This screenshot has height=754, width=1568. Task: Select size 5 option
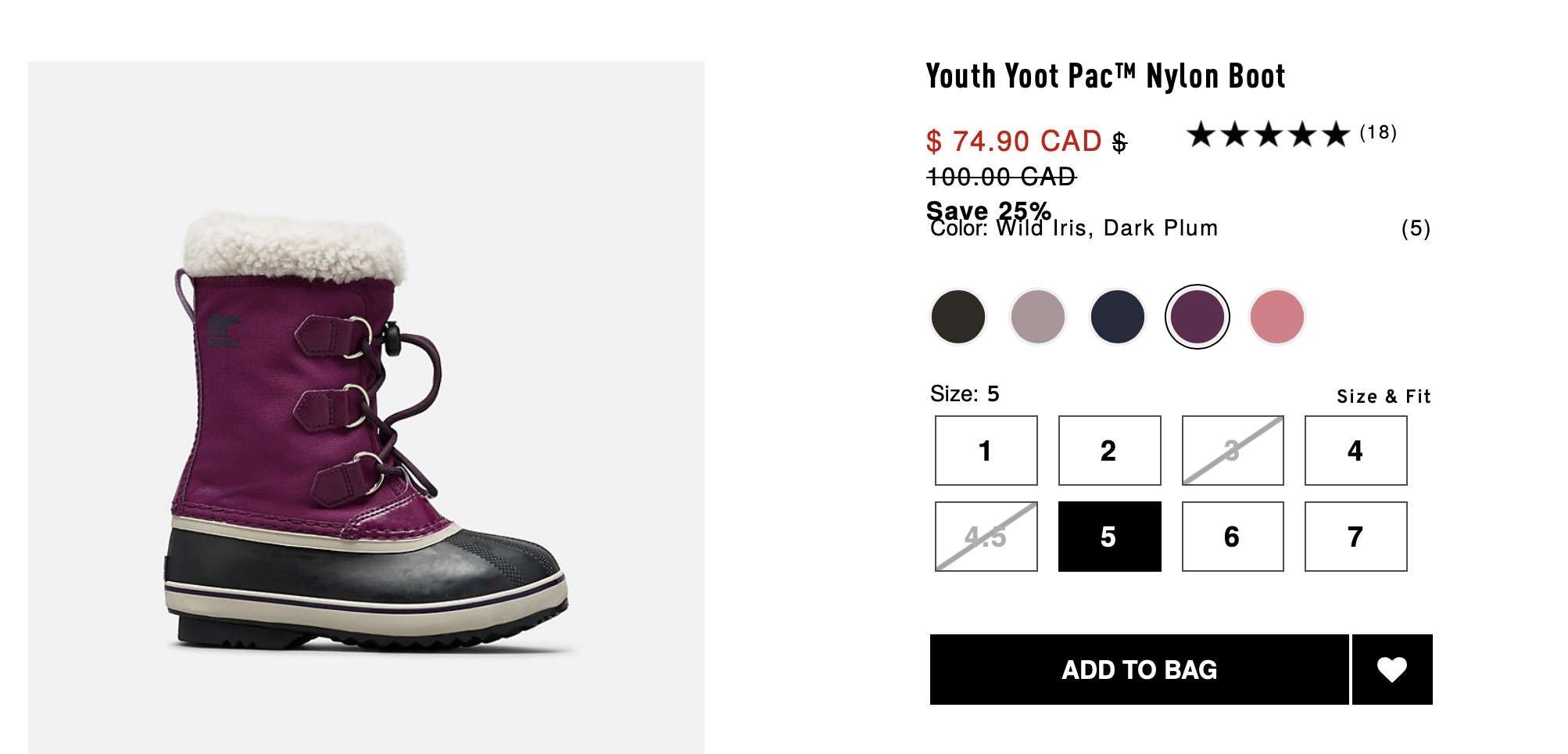click(x=1109, y=537)
